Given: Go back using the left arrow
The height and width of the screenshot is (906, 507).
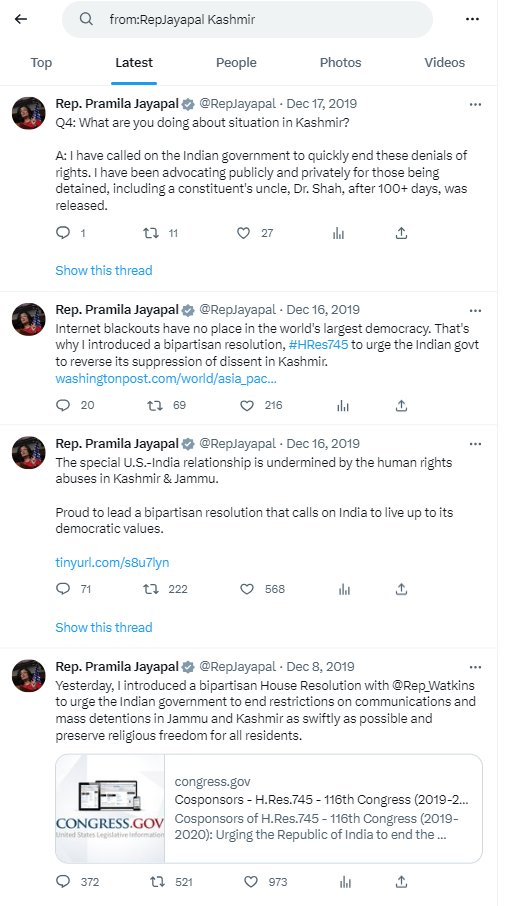Looking at the screenshot, I should tap(21, 19).
